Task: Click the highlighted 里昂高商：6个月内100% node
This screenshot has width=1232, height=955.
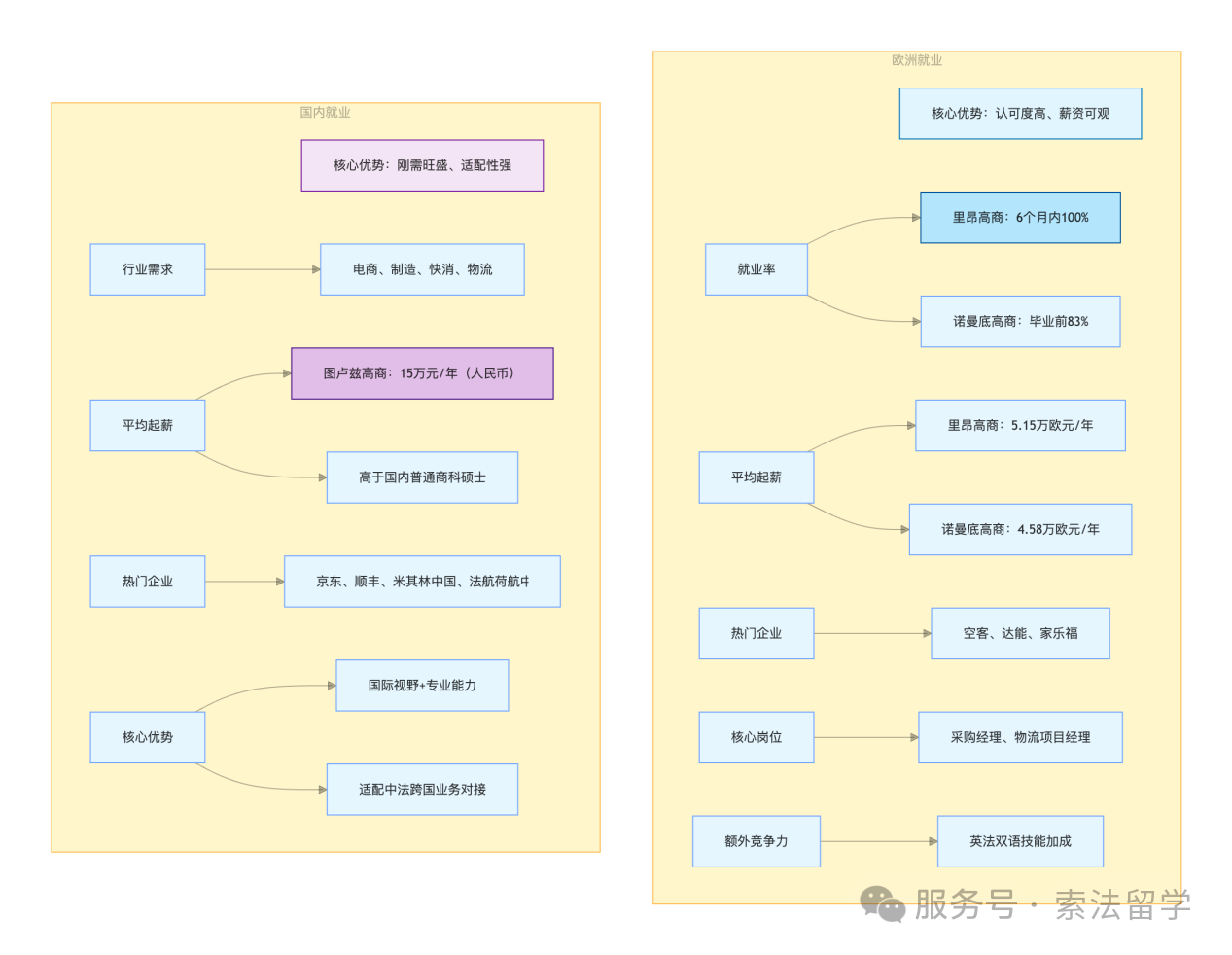Action: [1020, 218]
